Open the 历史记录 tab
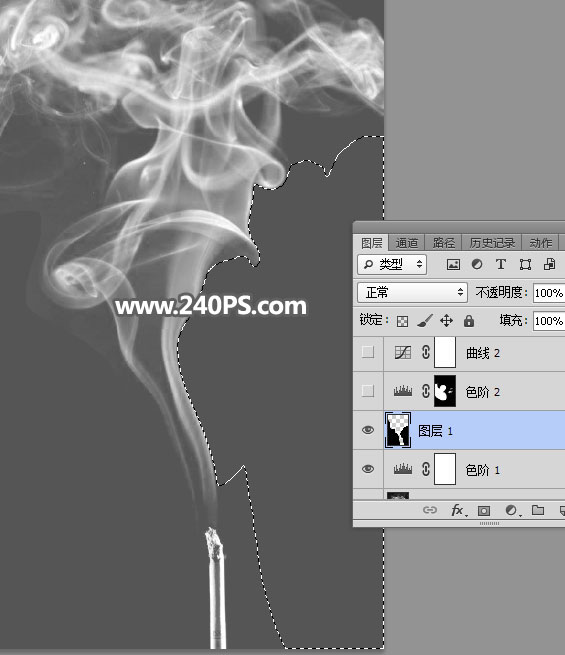Viewport: 565px width, 655px height. (492, 243)
